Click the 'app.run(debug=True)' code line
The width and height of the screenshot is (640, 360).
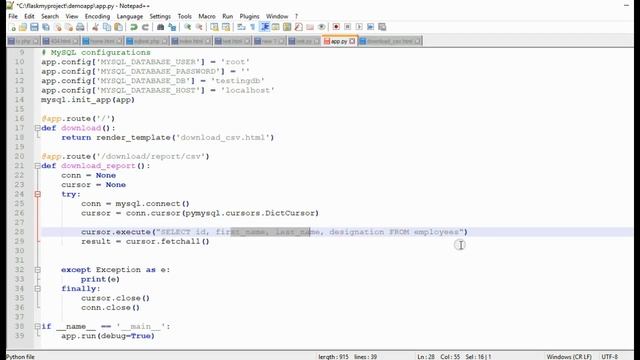[108, 336]
